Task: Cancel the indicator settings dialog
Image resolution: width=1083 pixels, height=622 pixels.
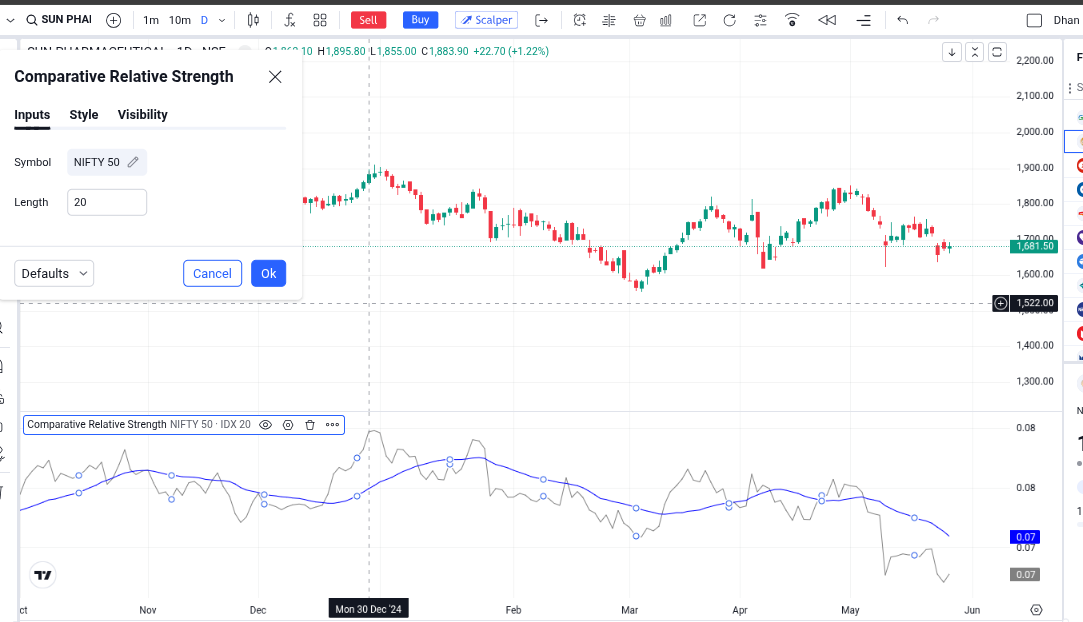Action: pos(212,273)
